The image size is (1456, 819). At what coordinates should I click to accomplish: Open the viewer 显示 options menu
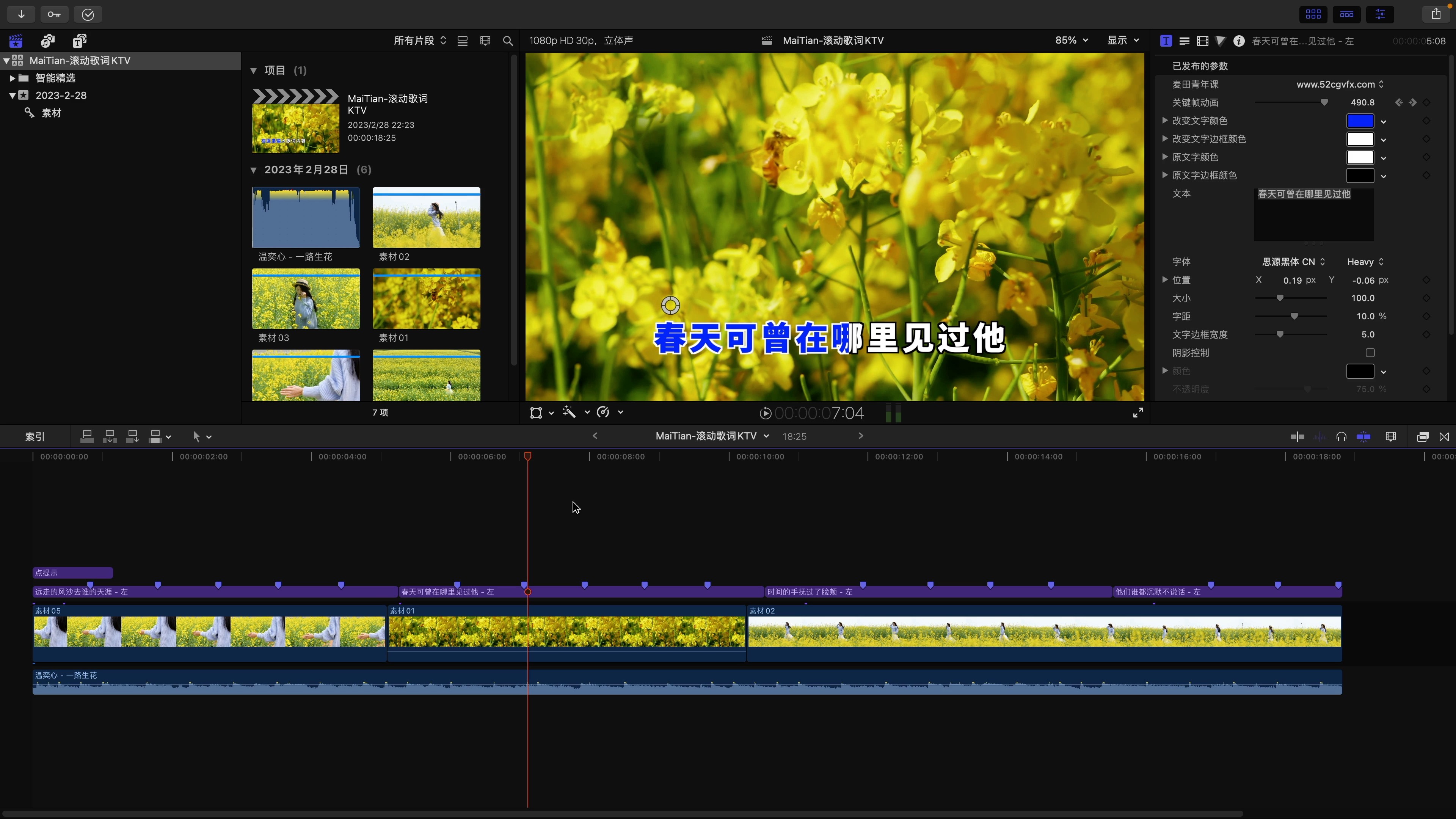1122,40
